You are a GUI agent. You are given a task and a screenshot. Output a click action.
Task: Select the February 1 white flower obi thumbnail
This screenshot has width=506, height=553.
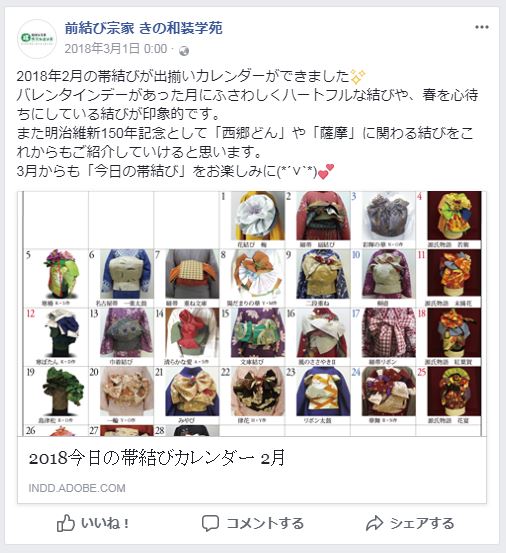pos(258,216)
